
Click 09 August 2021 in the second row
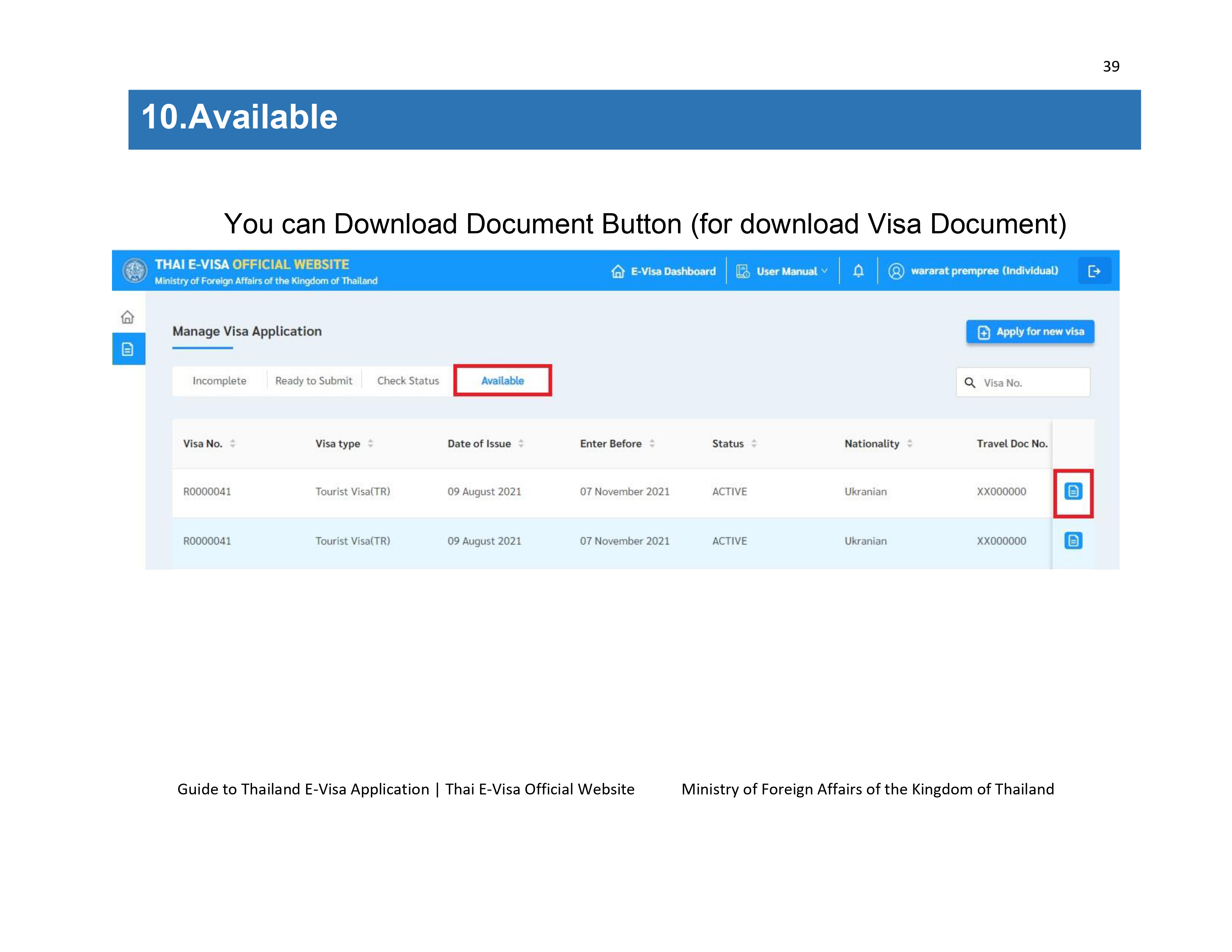484,541
